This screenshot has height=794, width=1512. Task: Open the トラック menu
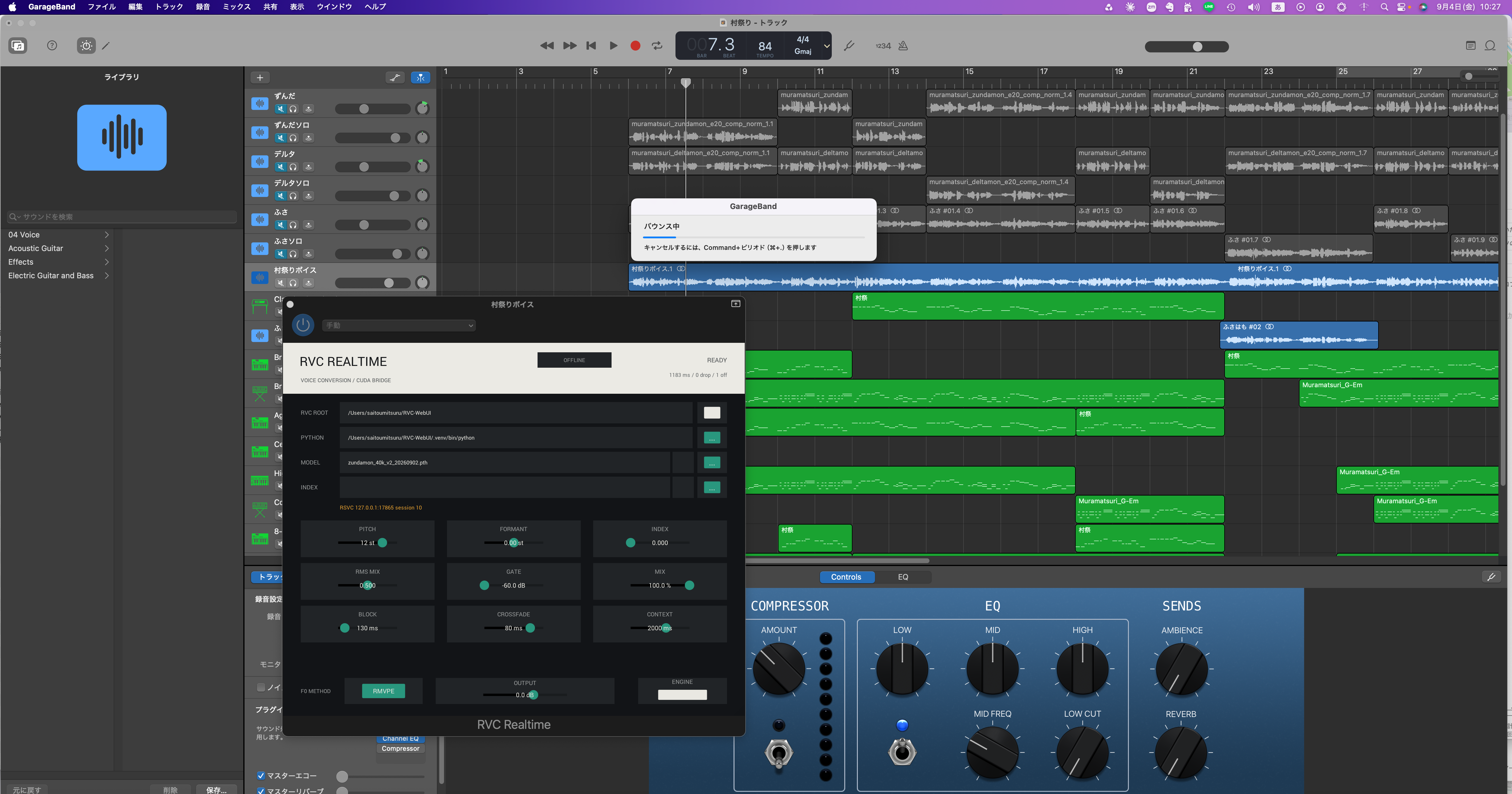click(169, 7)
